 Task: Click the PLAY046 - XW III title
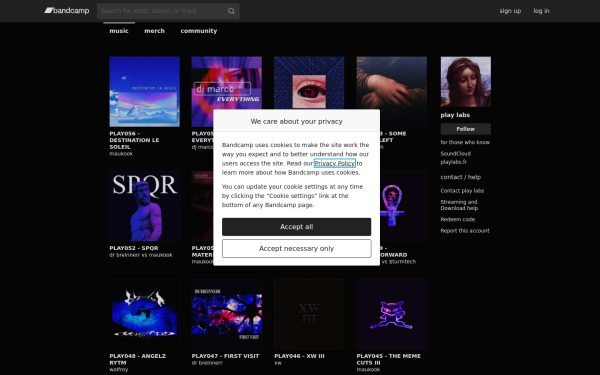point(299,356)
